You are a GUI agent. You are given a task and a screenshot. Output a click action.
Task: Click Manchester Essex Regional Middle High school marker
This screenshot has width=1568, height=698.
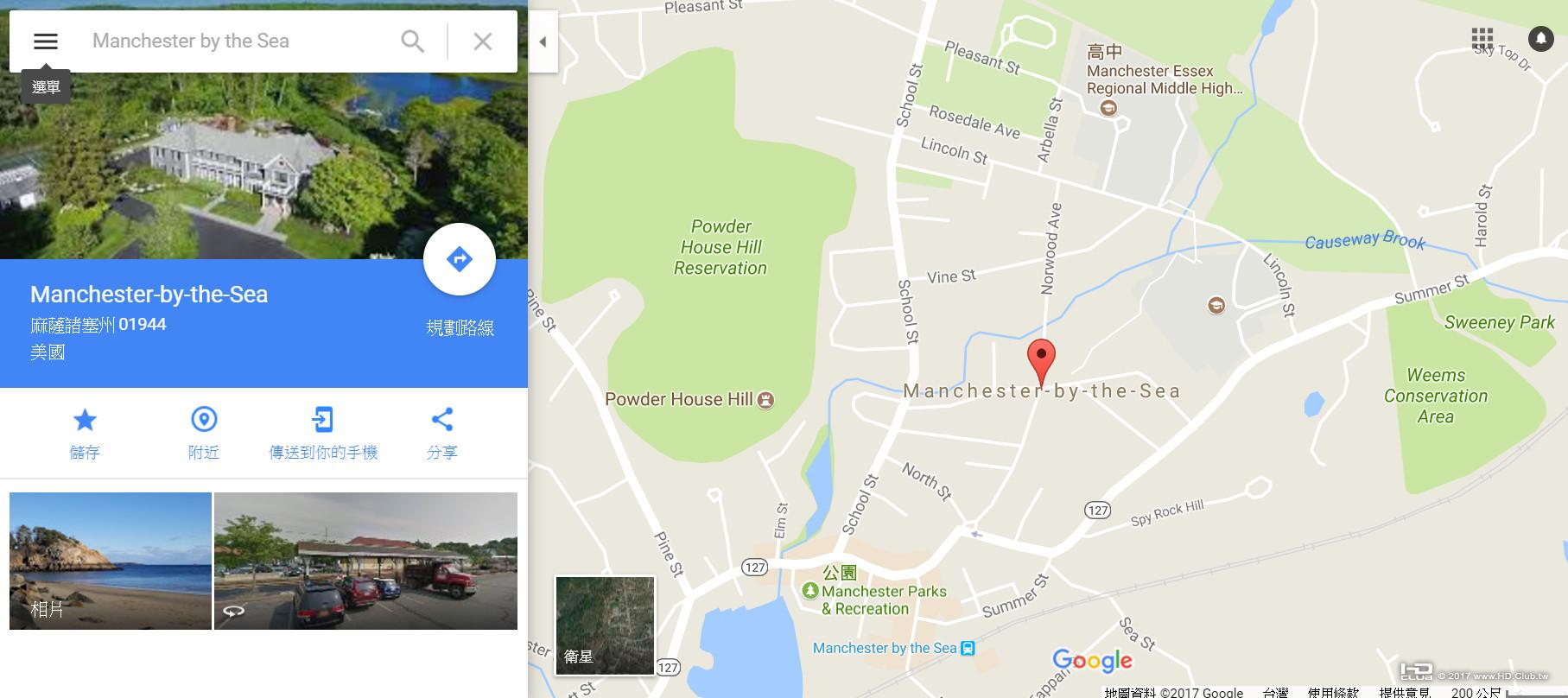[x=1109, y=108]
